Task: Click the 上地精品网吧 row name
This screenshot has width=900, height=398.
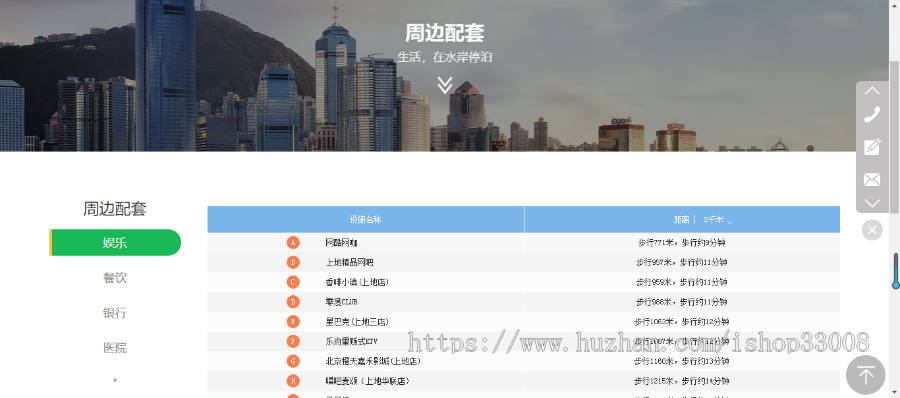Action: pos(350,262)
